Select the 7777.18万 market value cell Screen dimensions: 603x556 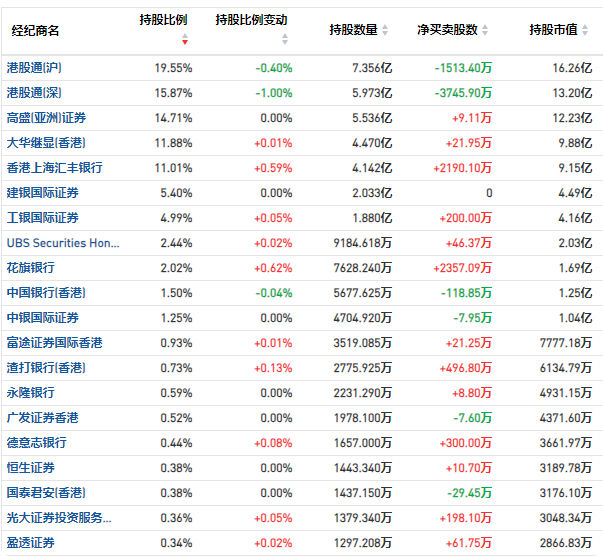tap(566, 343)
